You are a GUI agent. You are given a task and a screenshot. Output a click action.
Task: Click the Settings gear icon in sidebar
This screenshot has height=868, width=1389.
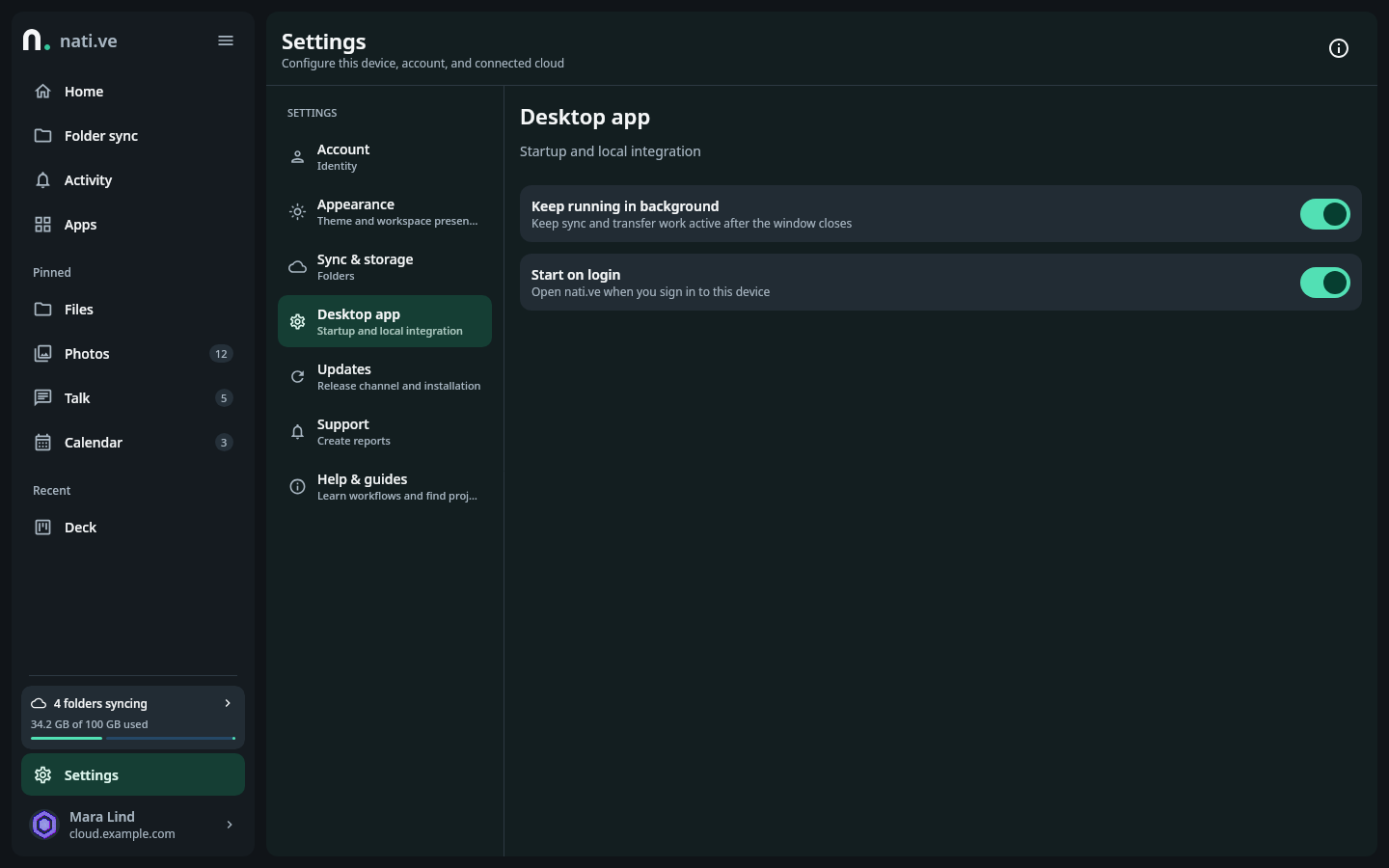click(x=42, y=775)
